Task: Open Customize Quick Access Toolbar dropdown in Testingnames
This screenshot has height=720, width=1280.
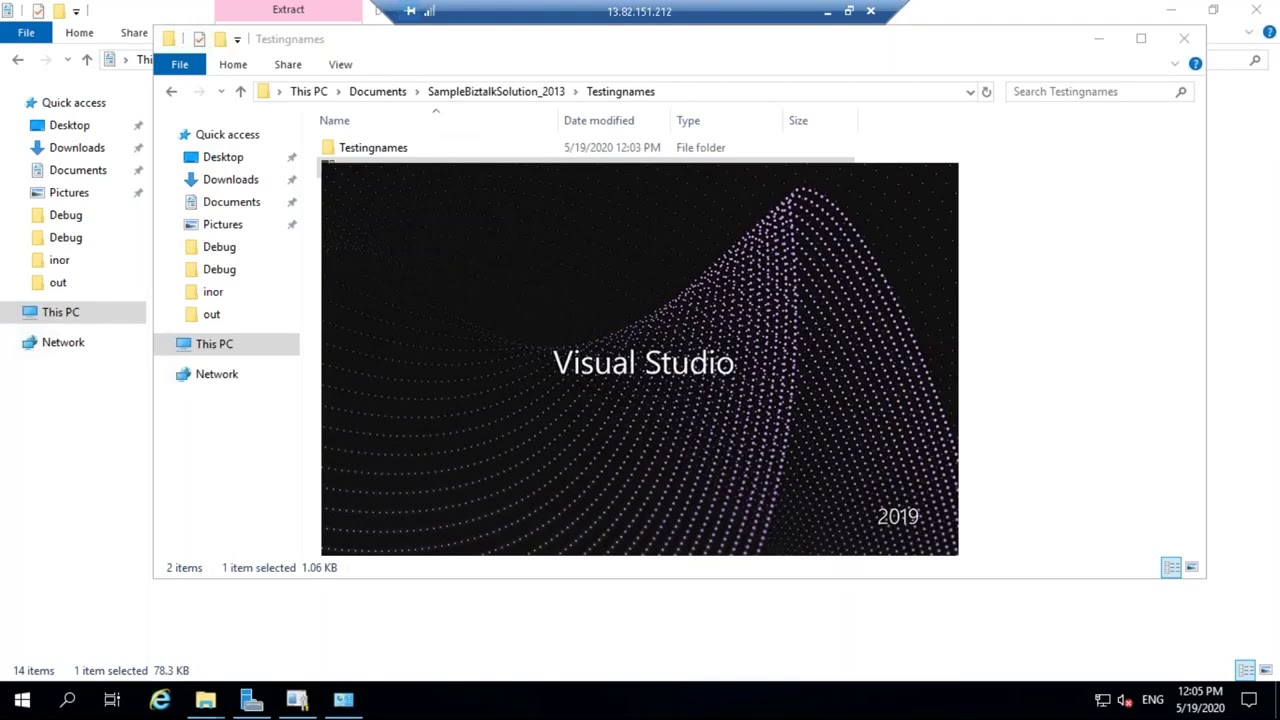Action: click(x=237, y=40)
